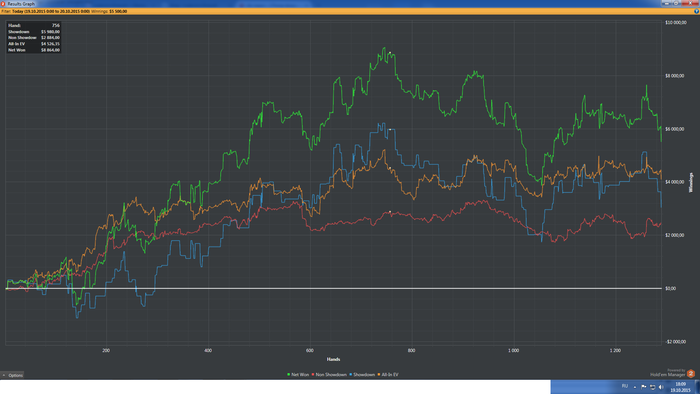Image resolution: width=700 pixels, height=394 pixels.
Task: Open the Action Center flag icon
Action: click(644, 387)
